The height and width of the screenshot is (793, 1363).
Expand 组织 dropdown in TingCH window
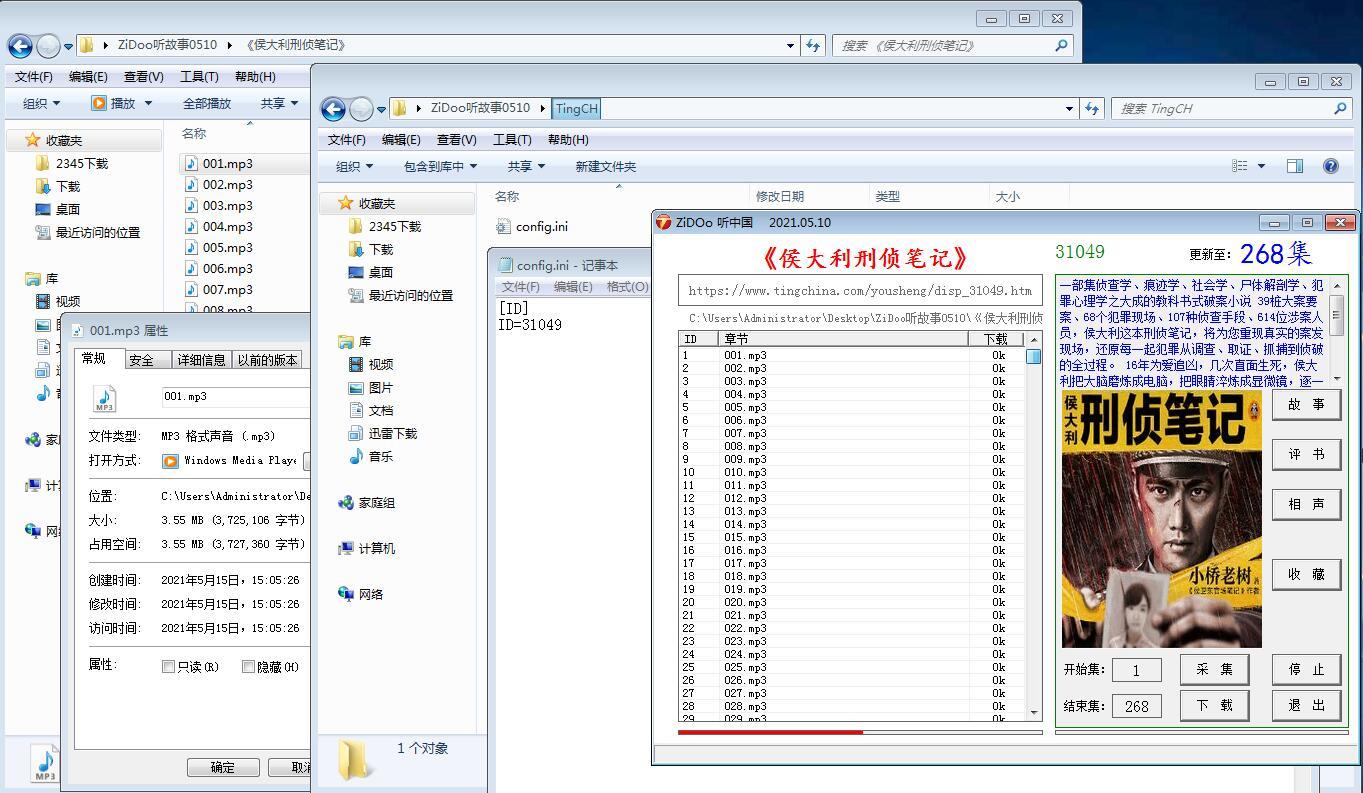click(x=354, y=167)
